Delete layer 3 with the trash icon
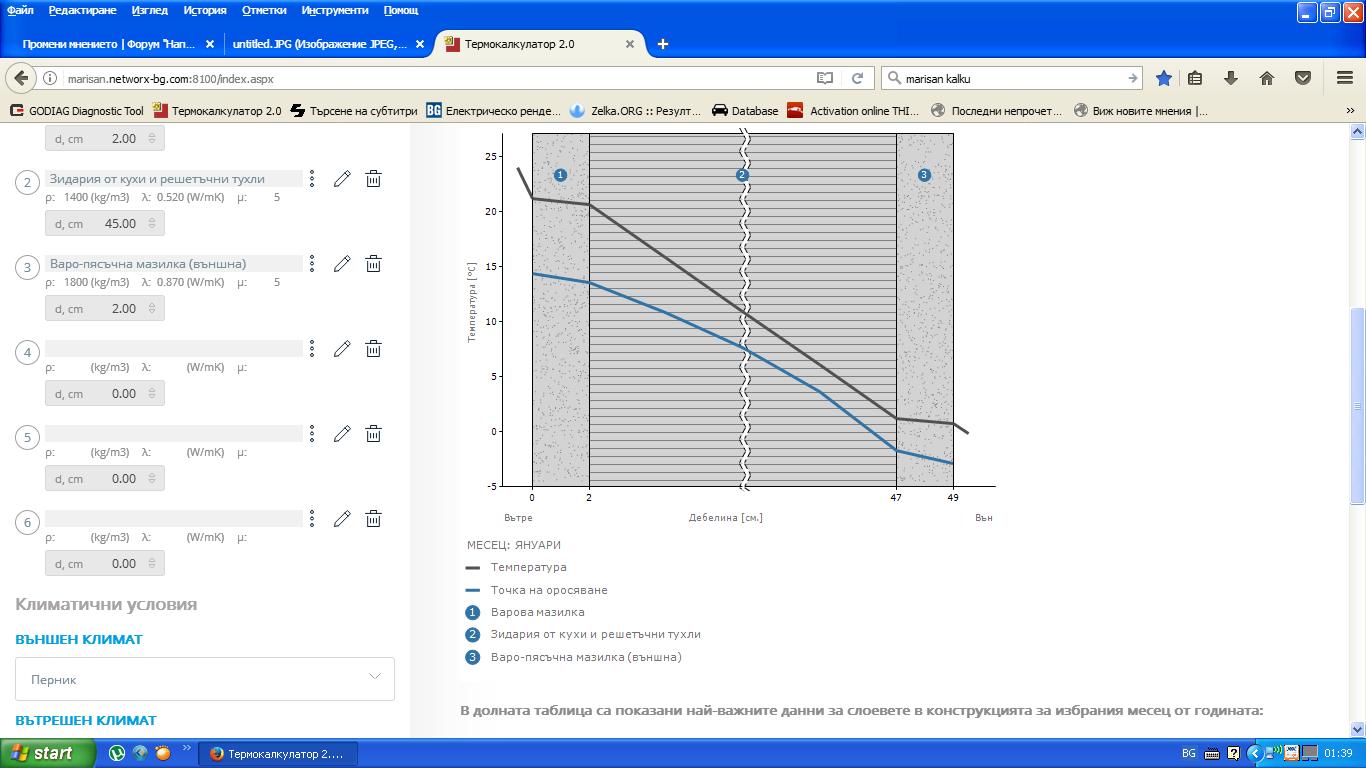The image size is (1366, 768). pos(373,264)
